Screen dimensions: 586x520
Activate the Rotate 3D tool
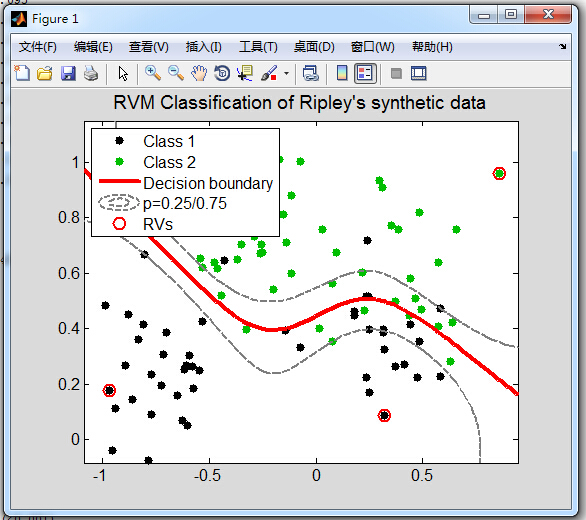[222, 73]
